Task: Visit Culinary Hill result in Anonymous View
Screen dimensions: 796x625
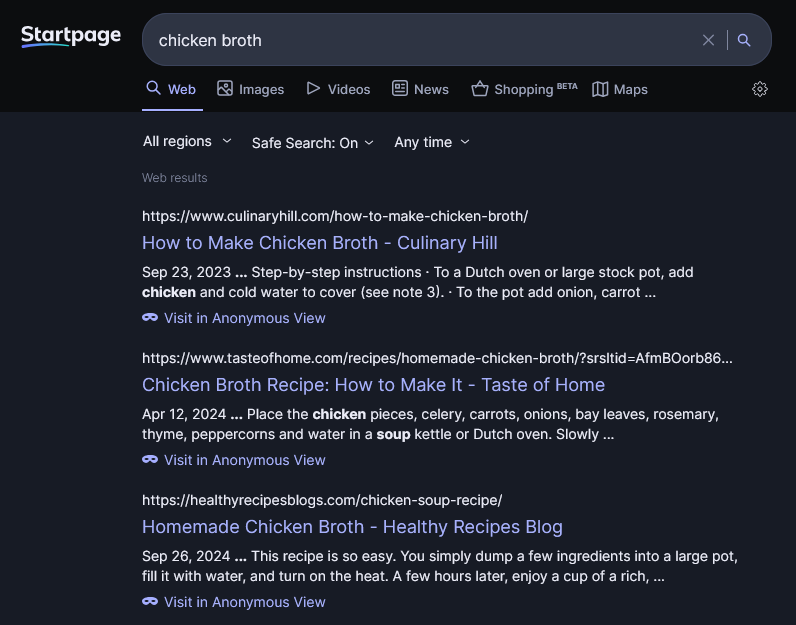Action: (234, 318)
